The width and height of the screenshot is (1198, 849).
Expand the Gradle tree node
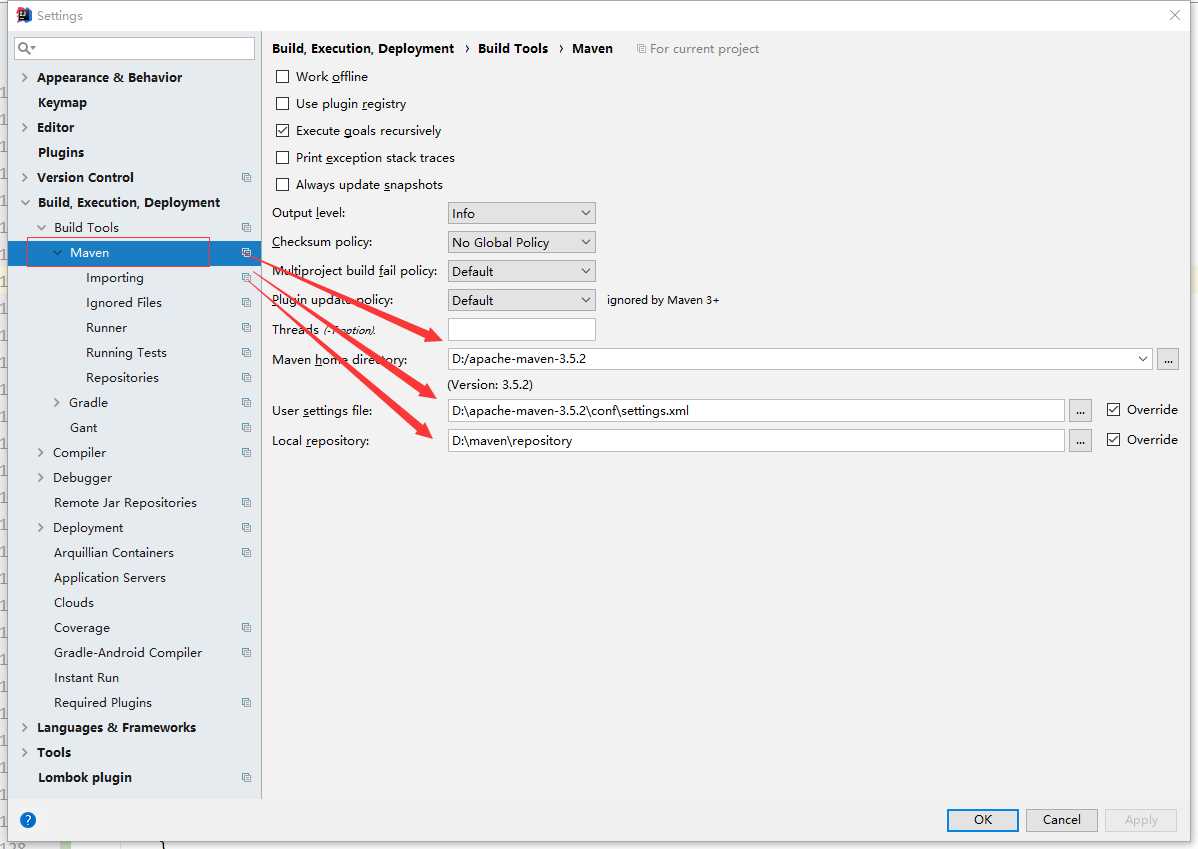(x=57, y=403)
